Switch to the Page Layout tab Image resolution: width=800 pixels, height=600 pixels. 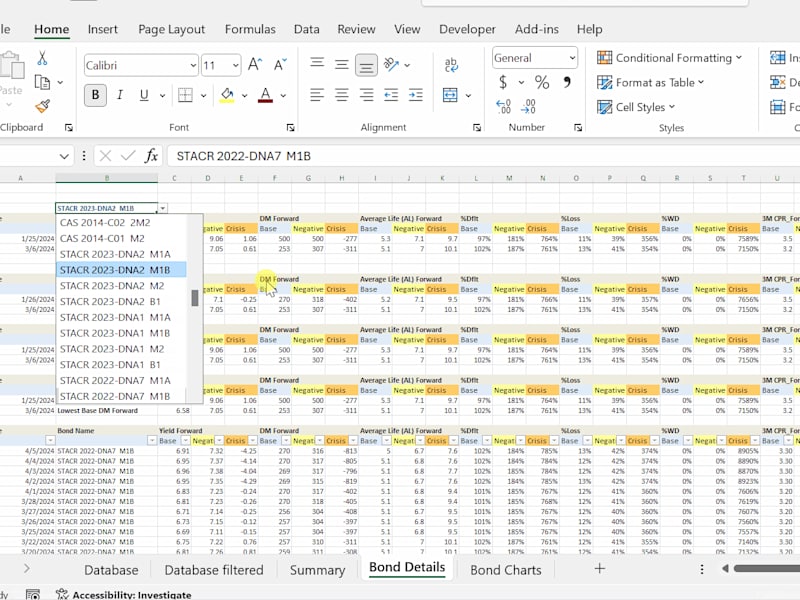(x=171, y=30)
